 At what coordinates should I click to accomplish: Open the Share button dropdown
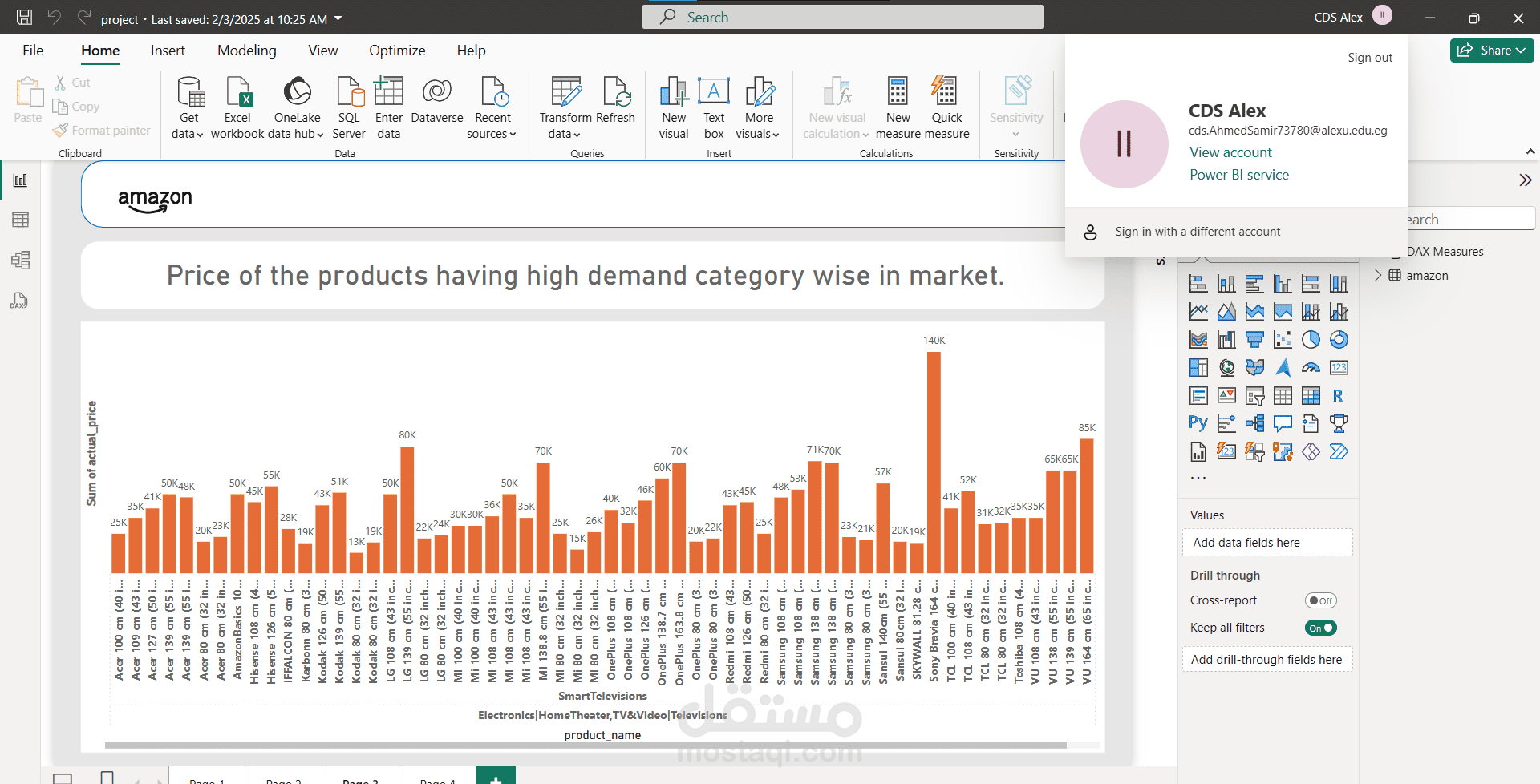(x=1492, y=51)
